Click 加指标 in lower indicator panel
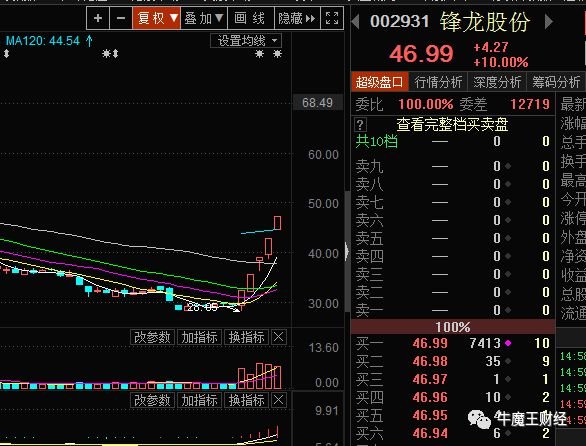Screen dimensions: 586x446 199,400
